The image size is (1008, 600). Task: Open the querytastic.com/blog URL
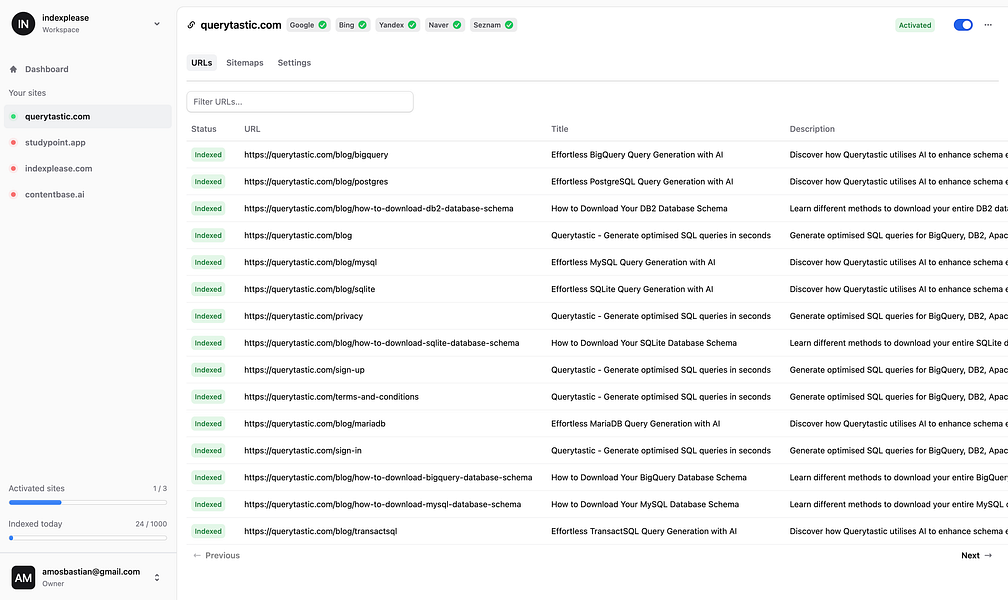pos(298,235)
